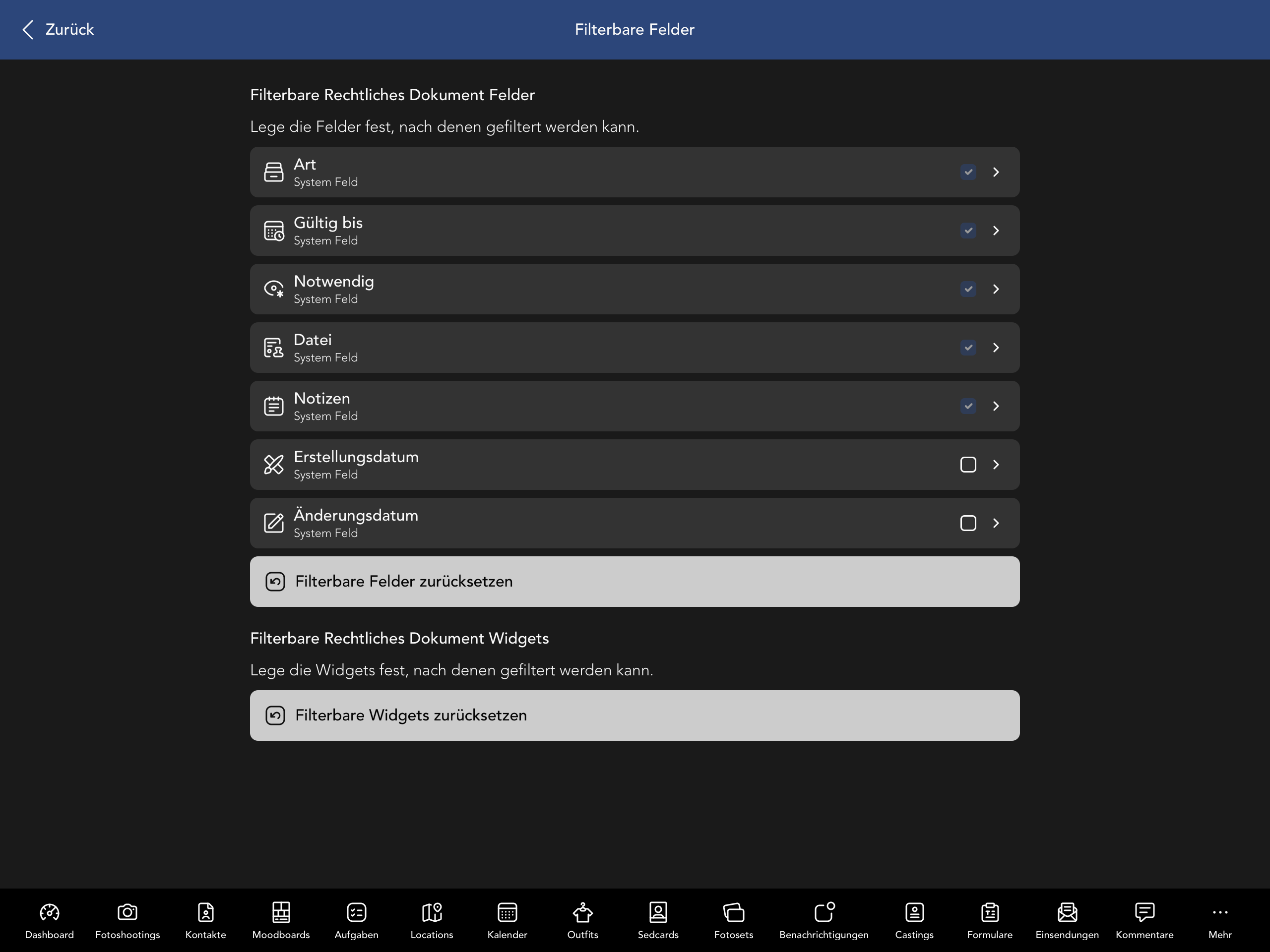Expand the Gültig bis field settings
The width and height of the screenshot is (1270, 952).
click(996, 231)
